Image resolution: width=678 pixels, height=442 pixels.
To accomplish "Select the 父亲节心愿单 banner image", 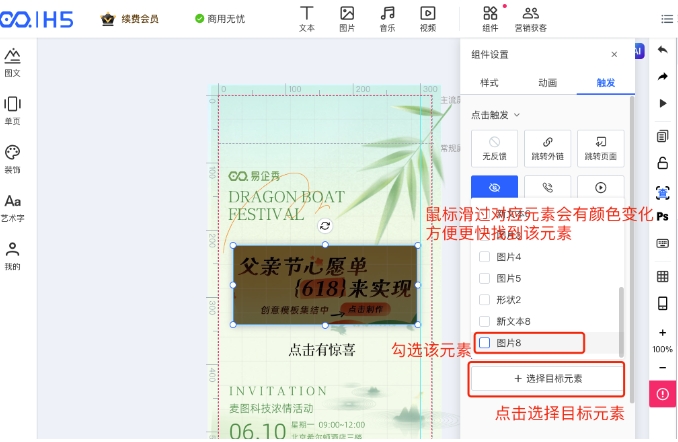I will pyautogui.click(x=325, y=285).
